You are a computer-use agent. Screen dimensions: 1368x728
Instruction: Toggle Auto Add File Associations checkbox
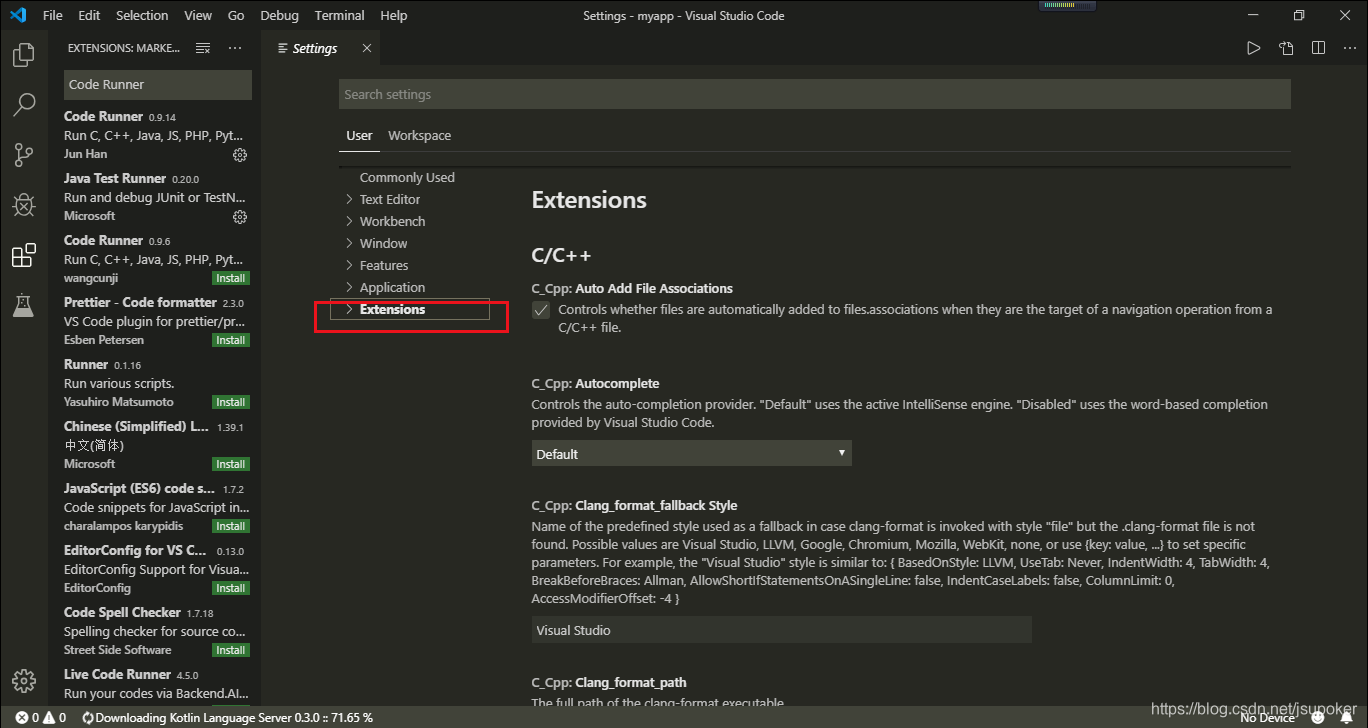(541, 311)
